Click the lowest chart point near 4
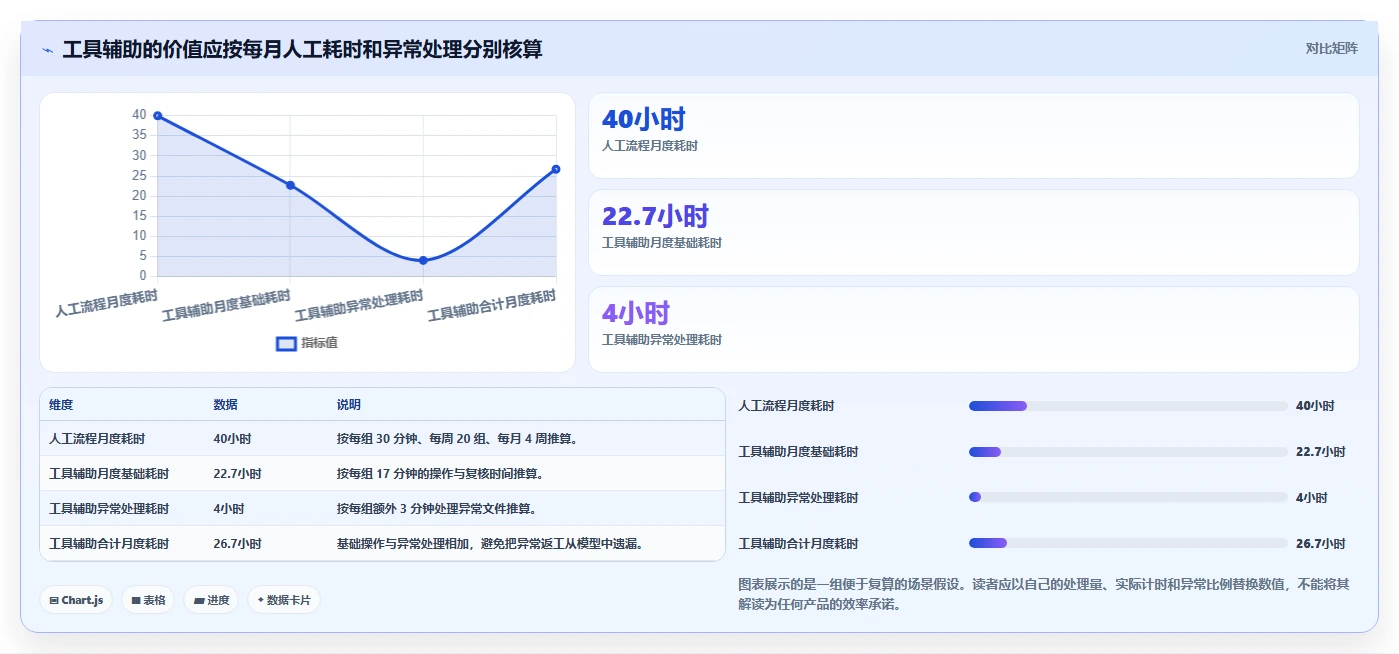1399x654 pixels. coord(423,260)
